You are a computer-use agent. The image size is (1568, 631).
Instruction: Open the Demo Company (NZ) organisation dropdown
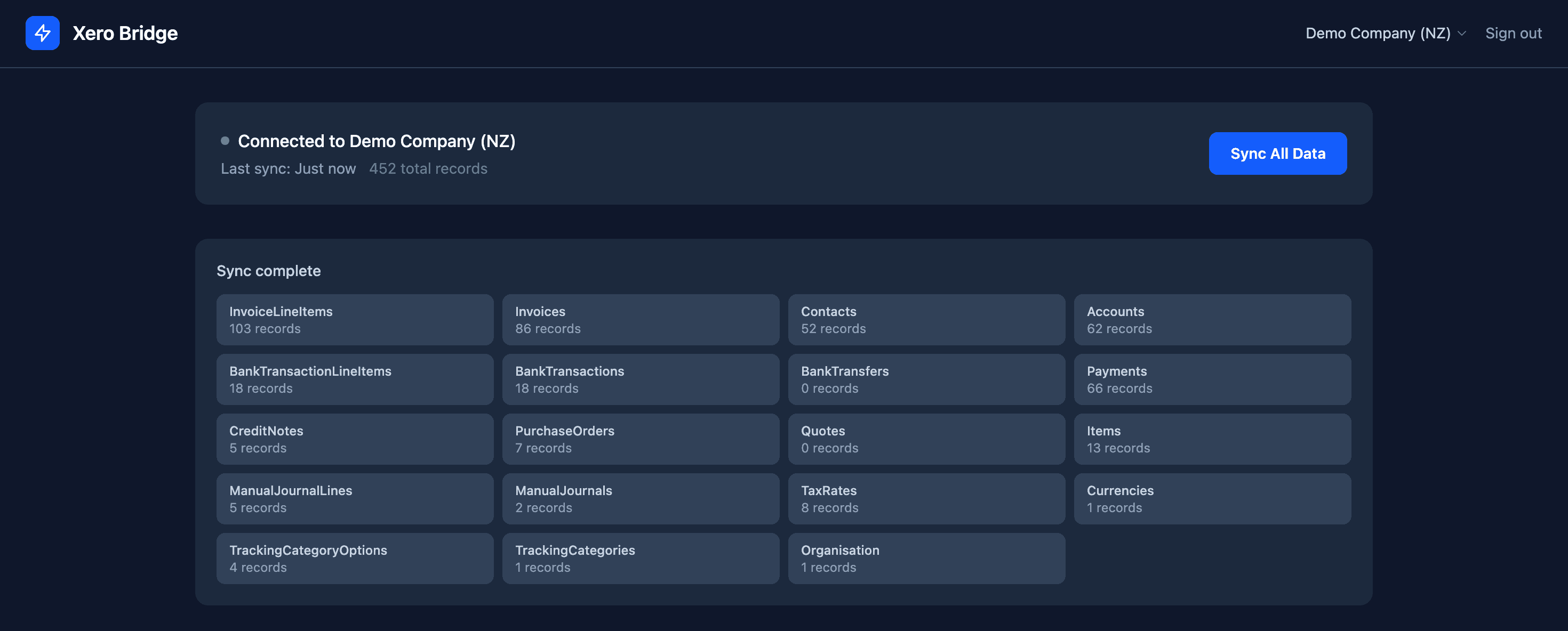(1386, 33)
